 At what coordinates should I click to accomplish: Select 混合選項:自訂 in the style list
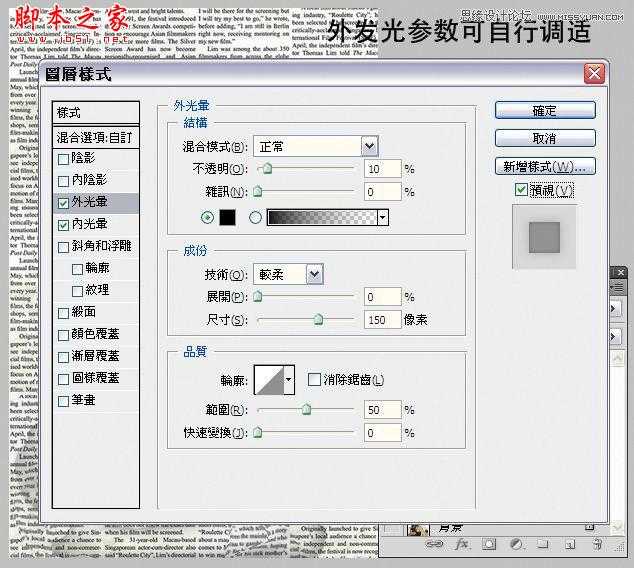point(96,137)
